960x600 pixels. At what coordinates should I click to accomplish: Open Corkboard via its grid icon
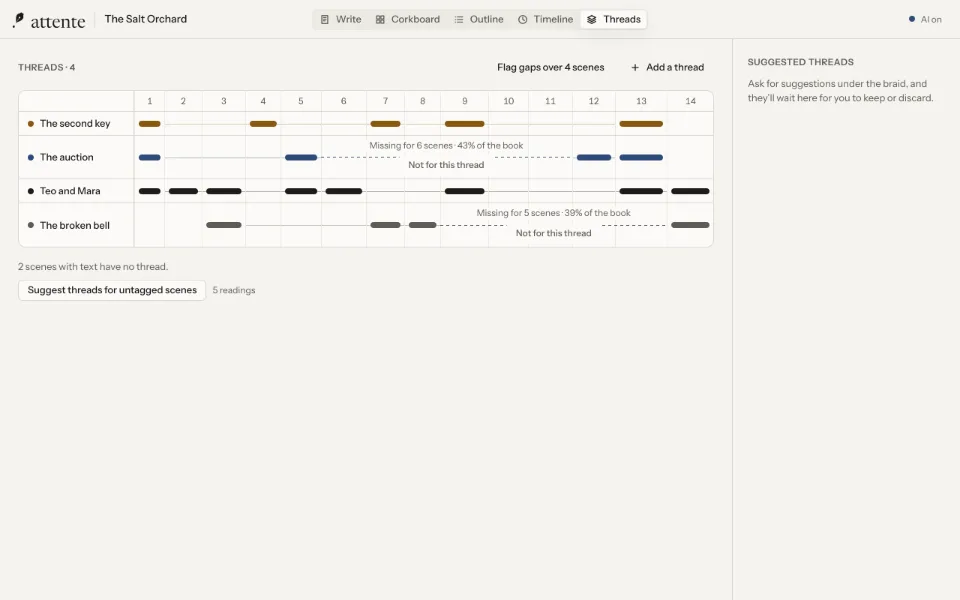pyautogui.click(x=380, y=20)
